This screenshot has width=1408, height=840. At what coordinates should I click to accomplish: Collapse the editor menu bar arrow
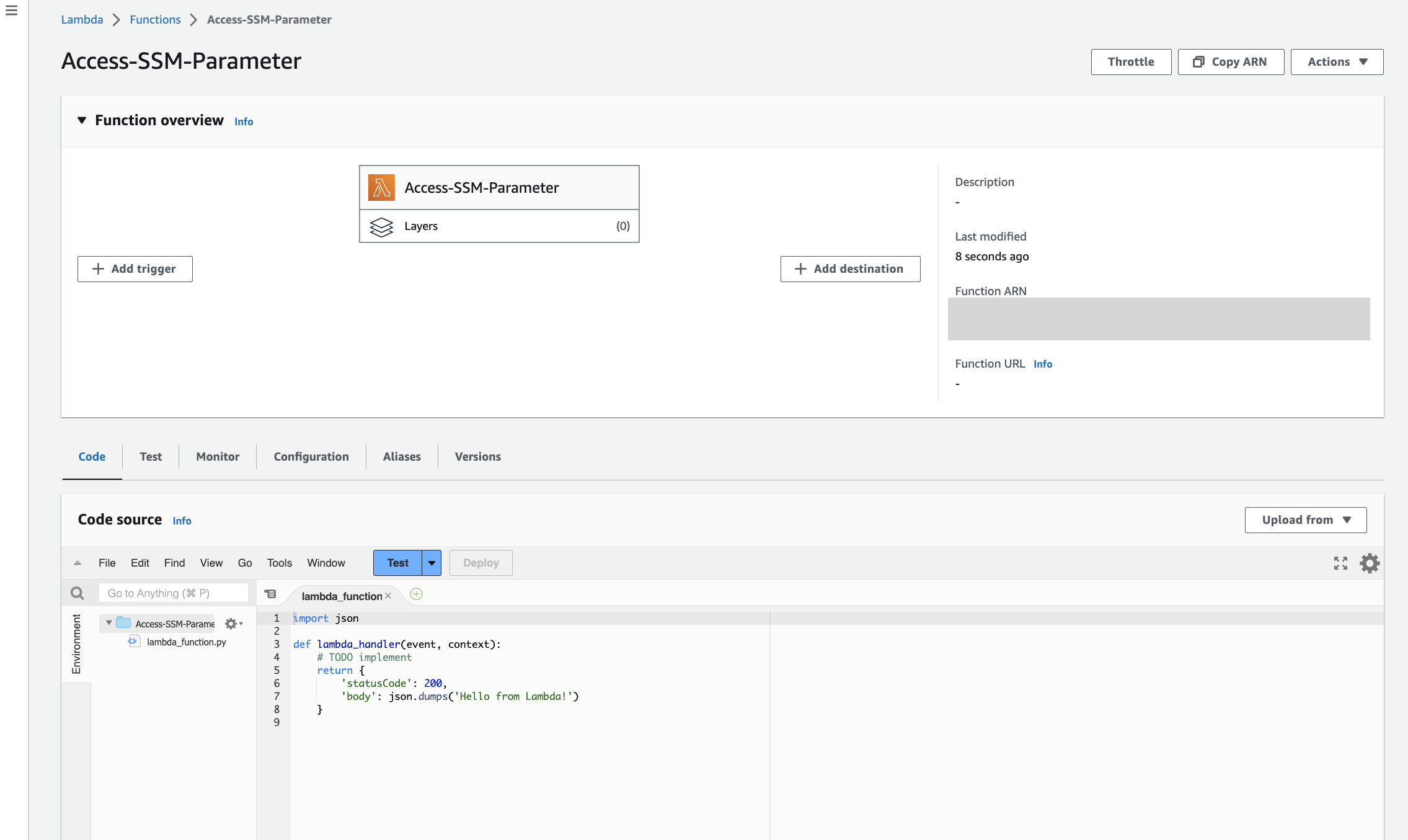77,563
